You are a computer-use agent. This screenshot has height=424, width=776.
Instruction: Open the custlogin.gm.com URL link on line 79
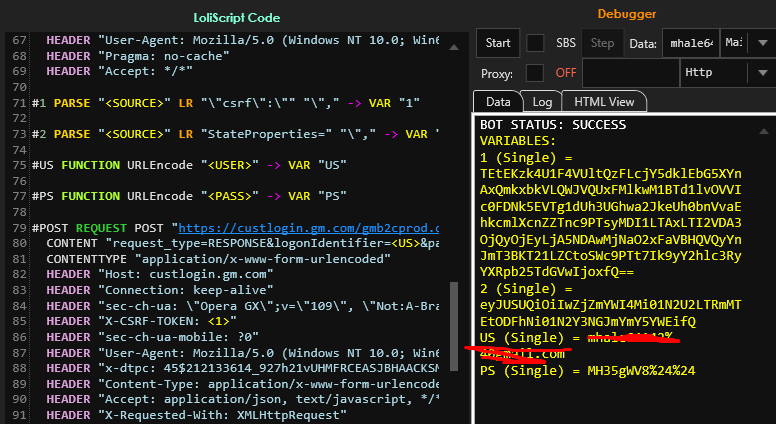pos(308,228)
